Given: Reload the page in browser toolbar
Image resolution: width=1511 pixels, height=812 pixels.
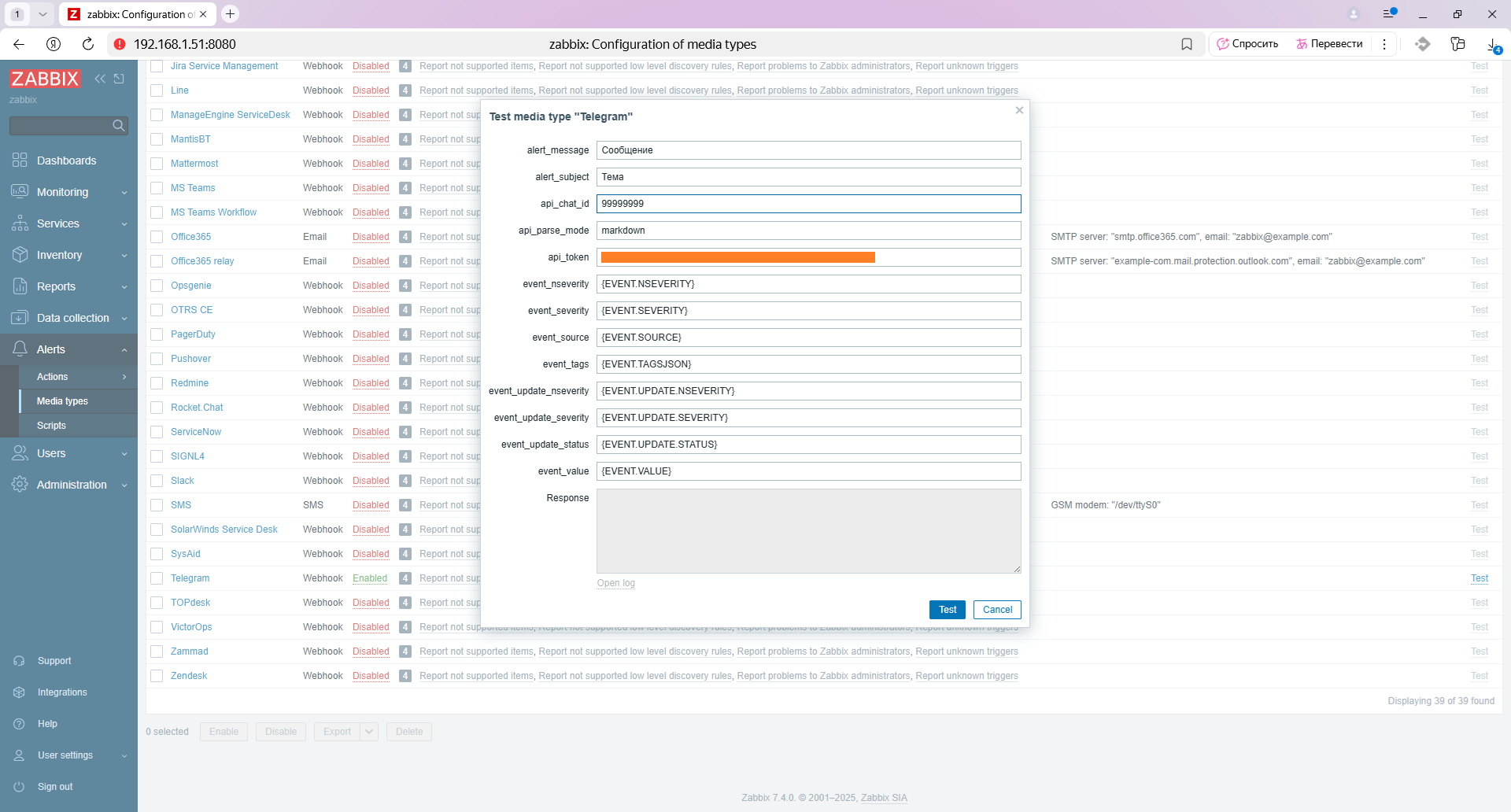Looking at the screenshot, I should tap(88, 44).
